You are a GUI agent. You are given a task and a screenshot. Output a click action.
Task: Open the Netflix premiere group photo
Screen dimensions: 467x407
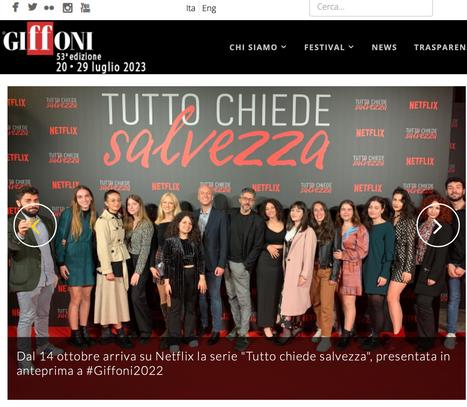click(237, 213)
